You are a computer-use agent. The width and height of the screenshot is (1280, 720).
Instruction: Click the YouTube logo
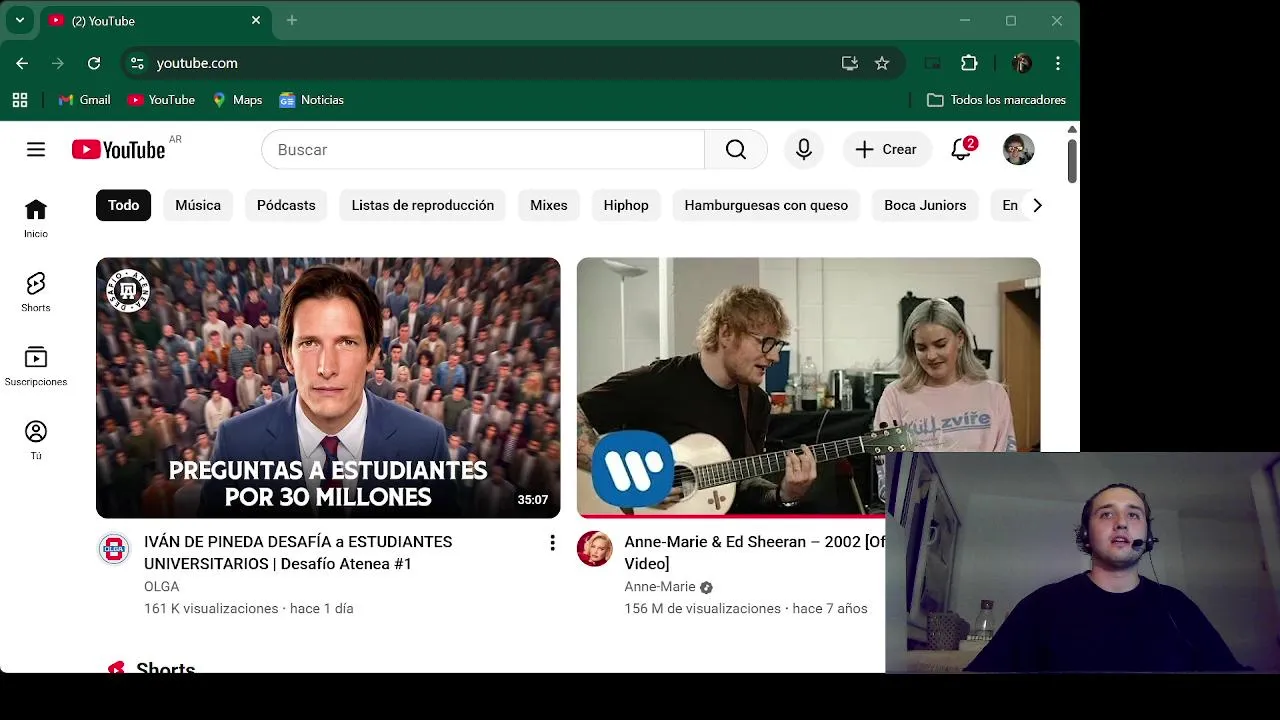point(118,150)
